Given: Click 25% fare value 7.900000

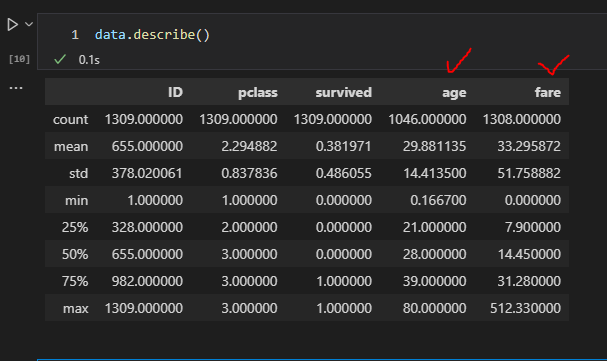Looking at the screenshot, I should point(533,227).
